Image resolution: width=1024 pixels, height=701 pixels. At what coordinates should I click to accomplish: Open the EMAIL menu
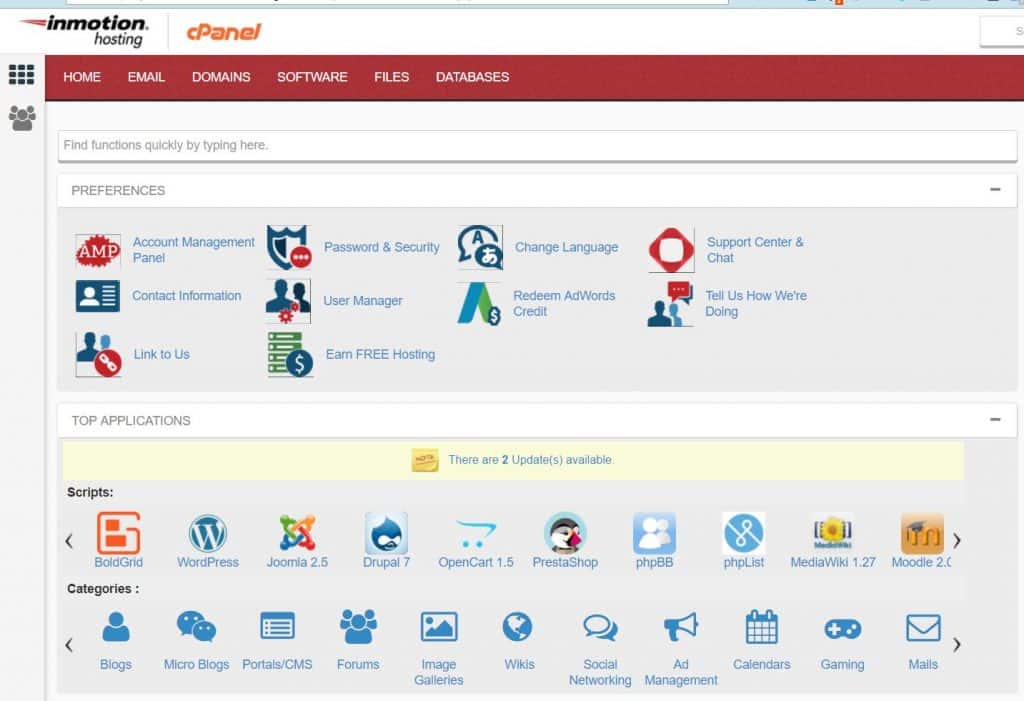[x=146, y=77]
